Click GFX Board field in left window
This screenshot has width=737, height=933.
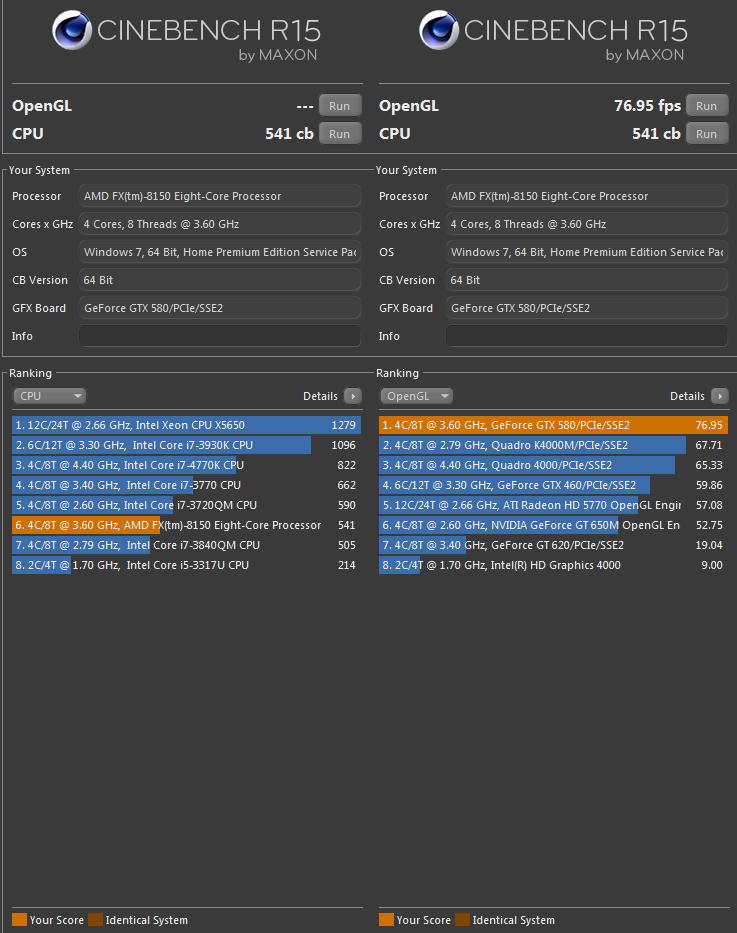pyautogui.click(x=219, y=308)
